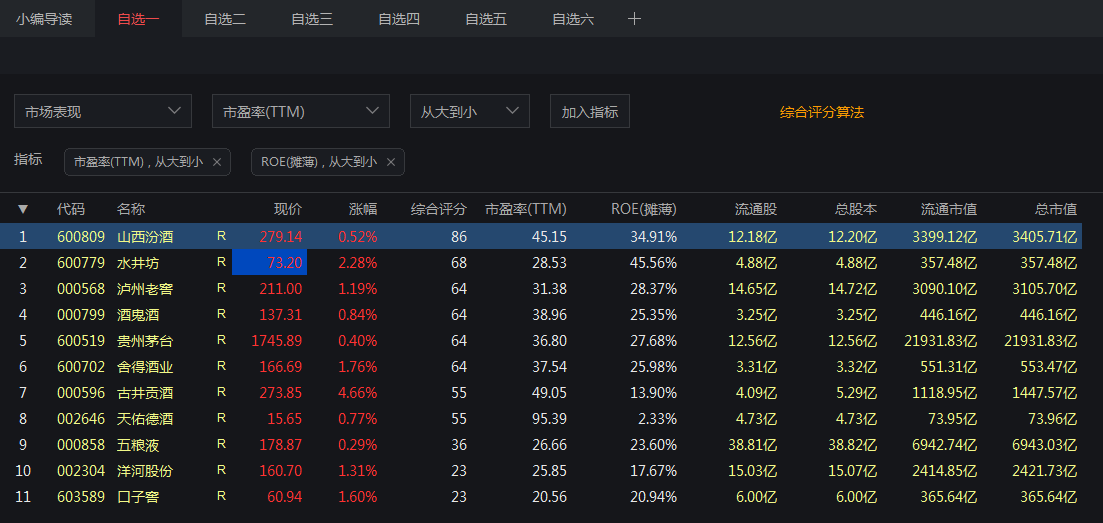Sort by the 流通股 column header
1103x523 pixels.
point(756,209)
